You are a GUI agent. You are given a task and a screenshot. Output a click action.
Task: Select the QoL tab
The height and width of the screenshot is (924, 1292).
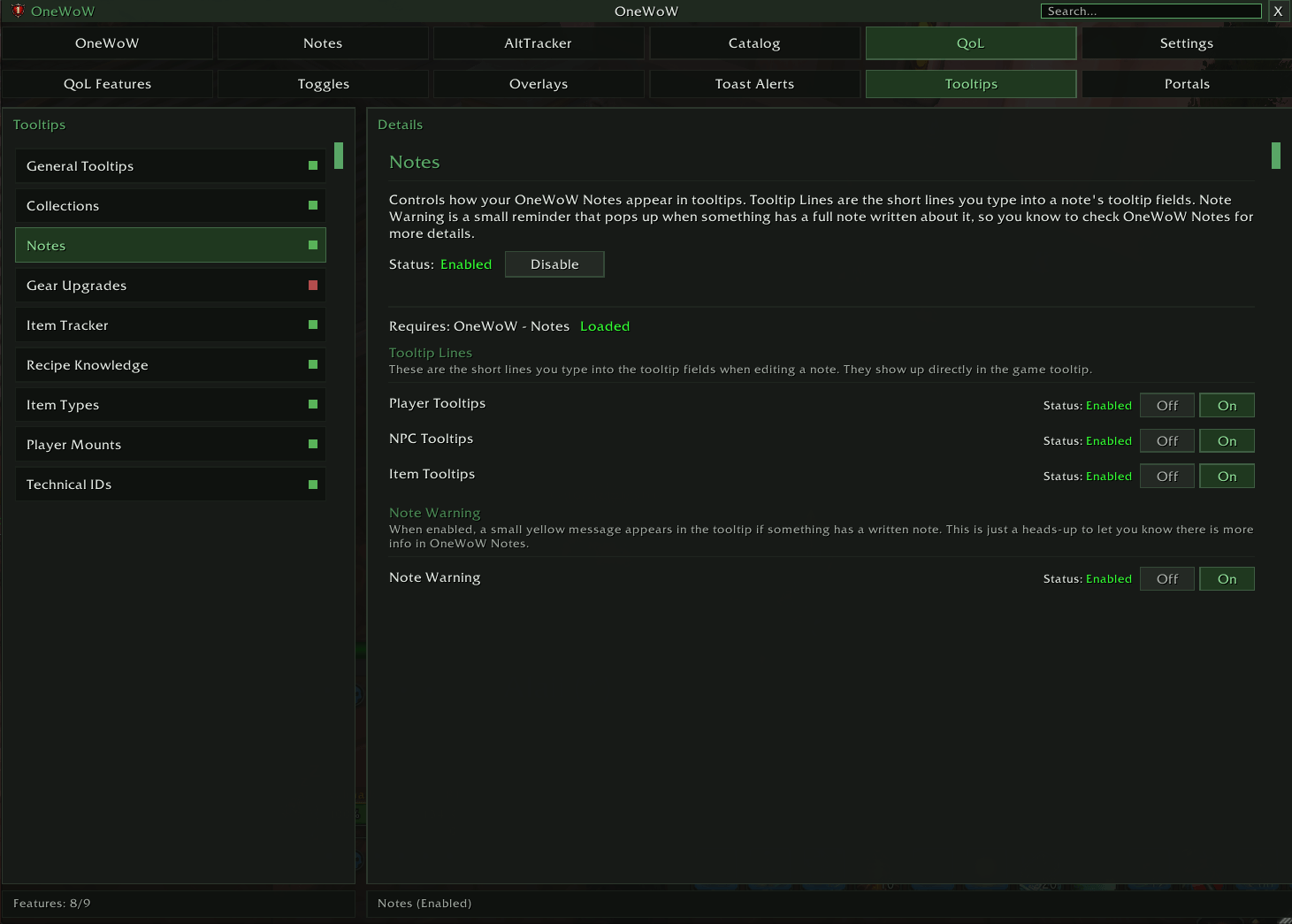[971, 42]
